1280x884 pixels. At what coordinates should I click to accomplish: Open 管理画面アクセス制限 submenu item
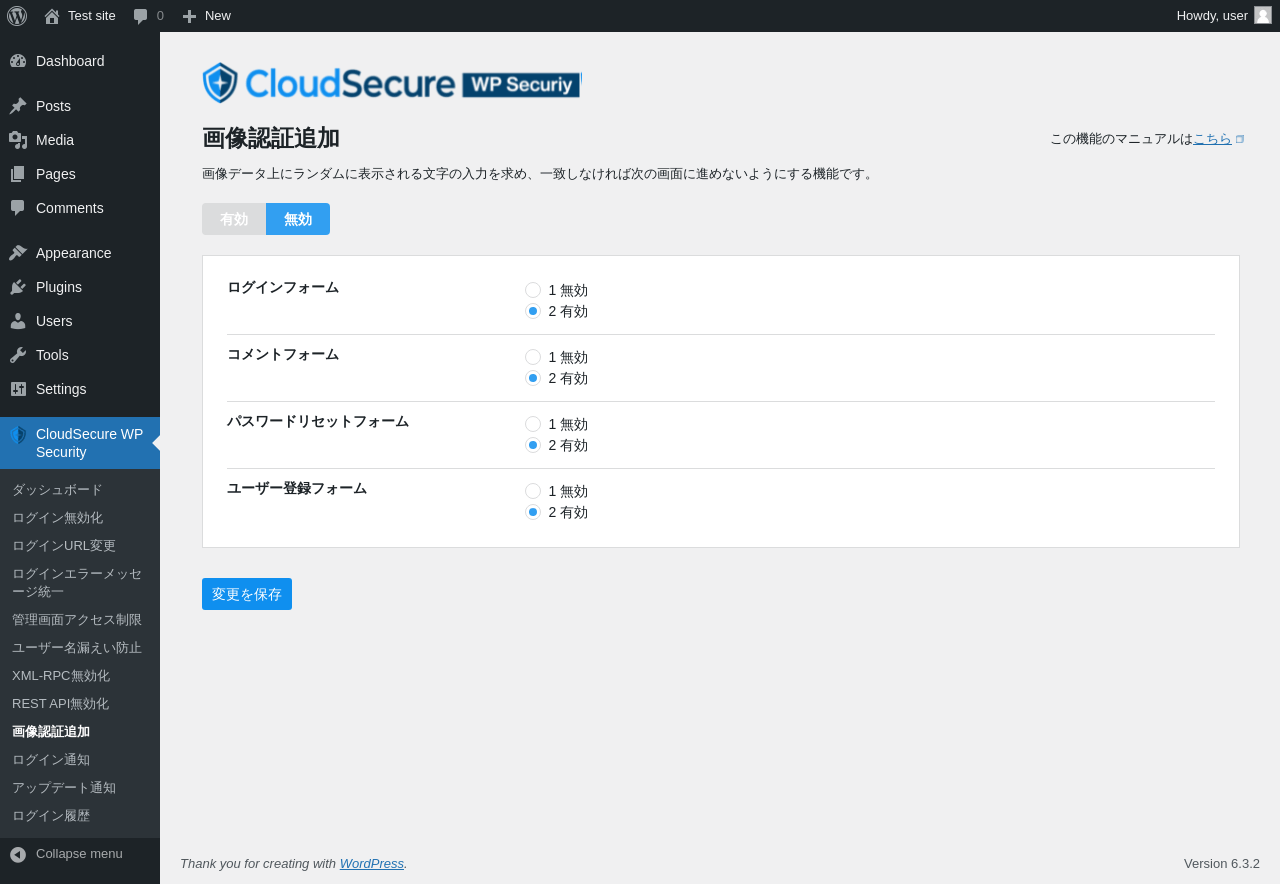80,620
